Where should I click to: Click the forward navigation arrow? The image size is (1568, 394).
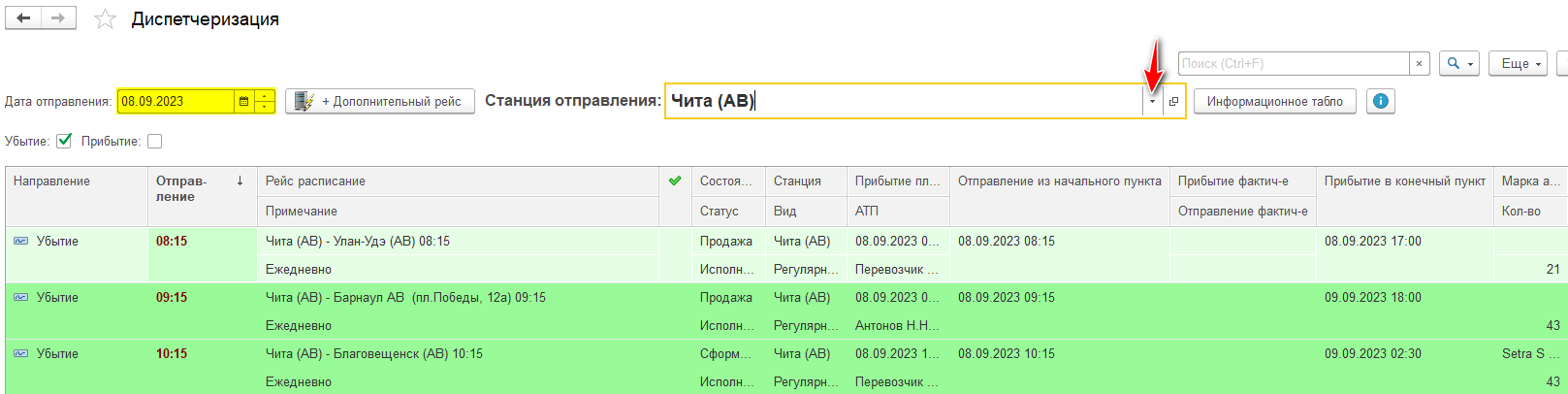tap(58, 18)
